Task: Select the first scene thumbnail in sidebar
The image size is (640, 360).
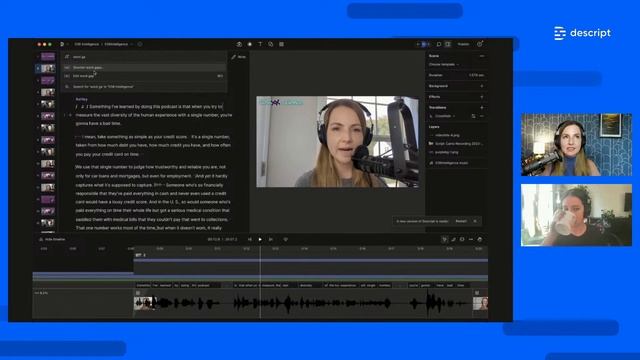Action: pos(48,56)
